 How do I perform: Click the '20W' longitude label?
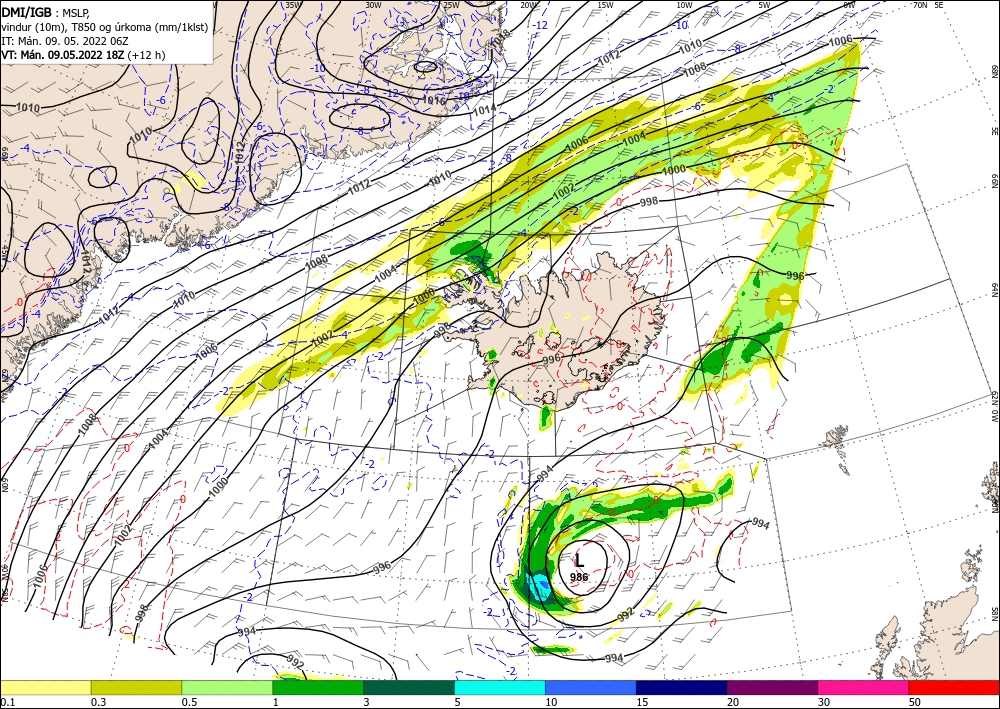tap(528, 5)
